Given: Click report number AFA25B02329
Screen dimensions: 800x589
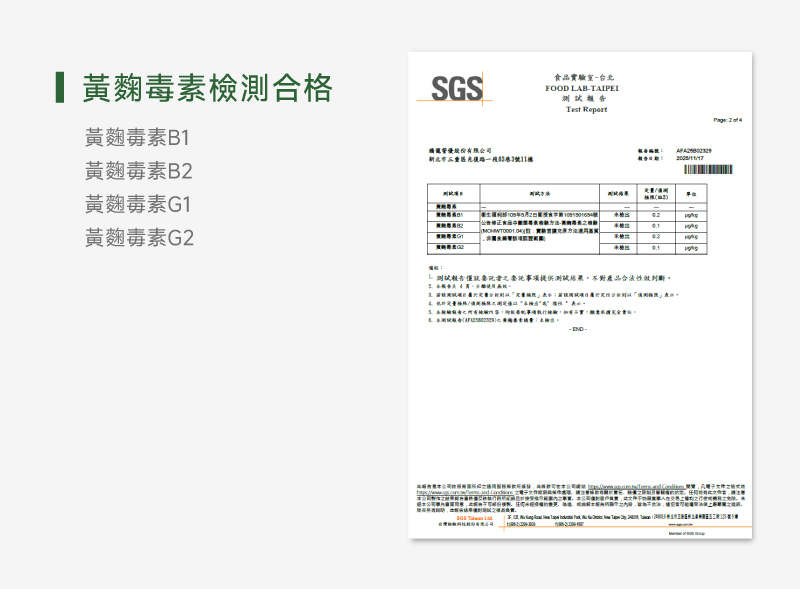Looking at the screenshot, I should click(693, 150).
